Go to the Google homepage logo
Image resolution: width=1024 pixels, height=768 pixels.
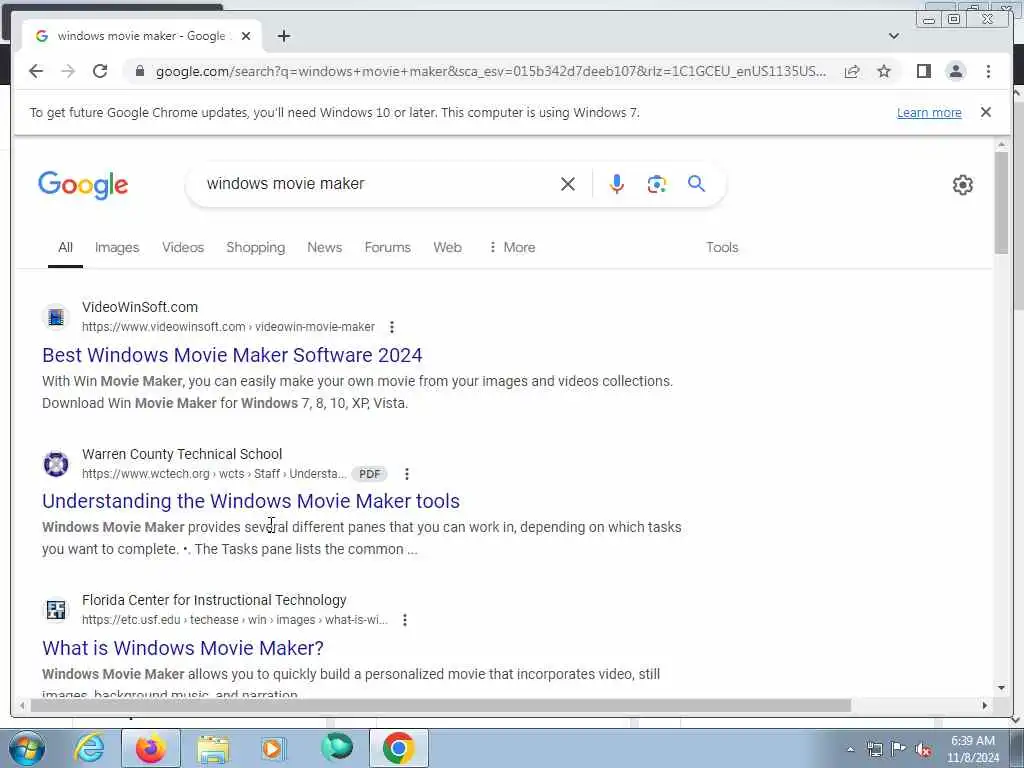click(x=83, y=185)
